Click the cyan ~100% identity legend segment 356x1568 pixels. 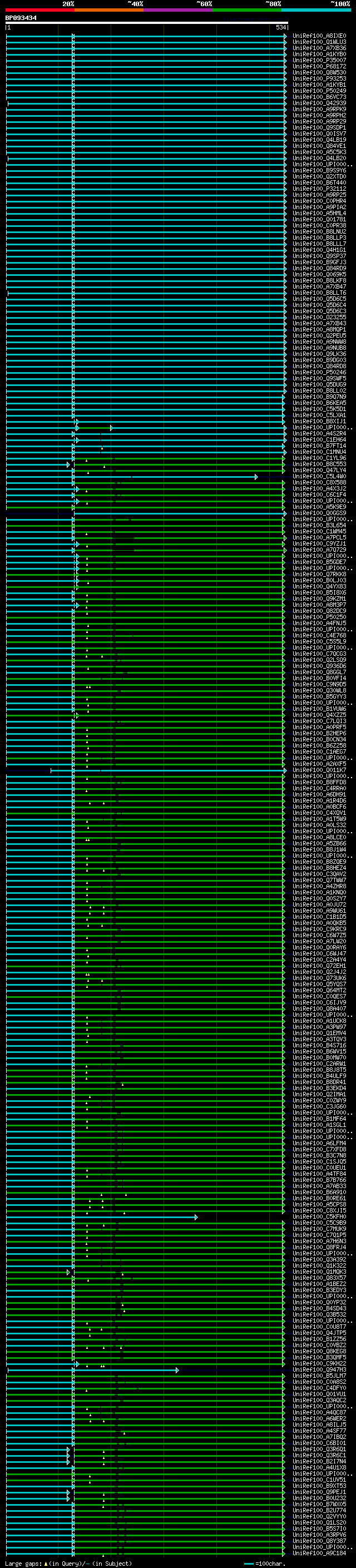point(315,10)
